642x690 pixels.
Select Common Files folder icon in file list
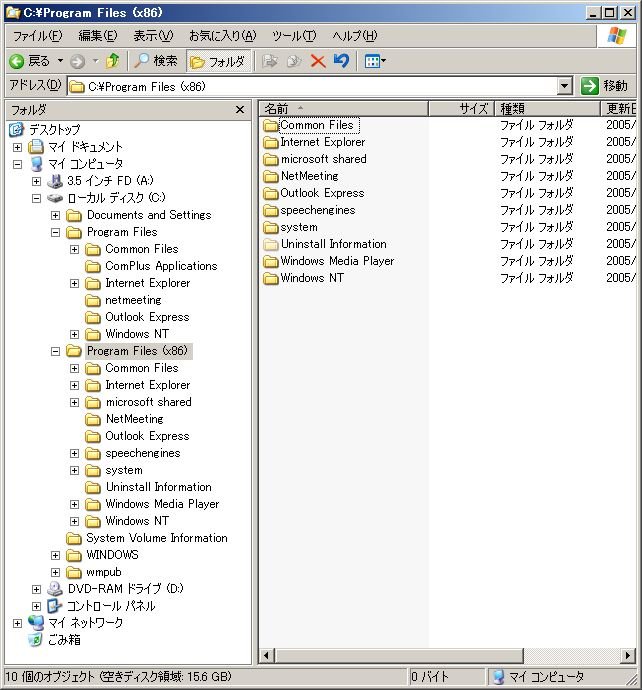click(x=271, y=125)
